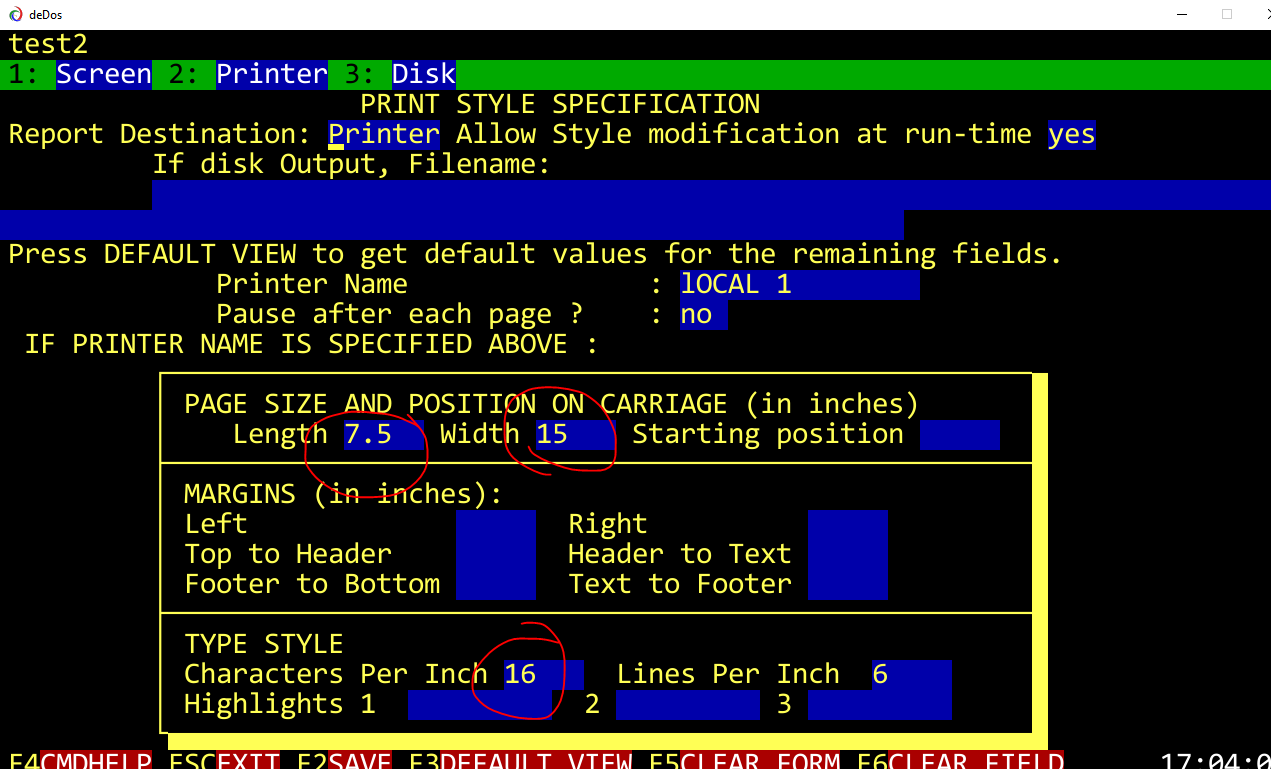The image size is (1271, 769).
Task: Click the 'TYPE STYLE' section heading
Action: (264, 644)
